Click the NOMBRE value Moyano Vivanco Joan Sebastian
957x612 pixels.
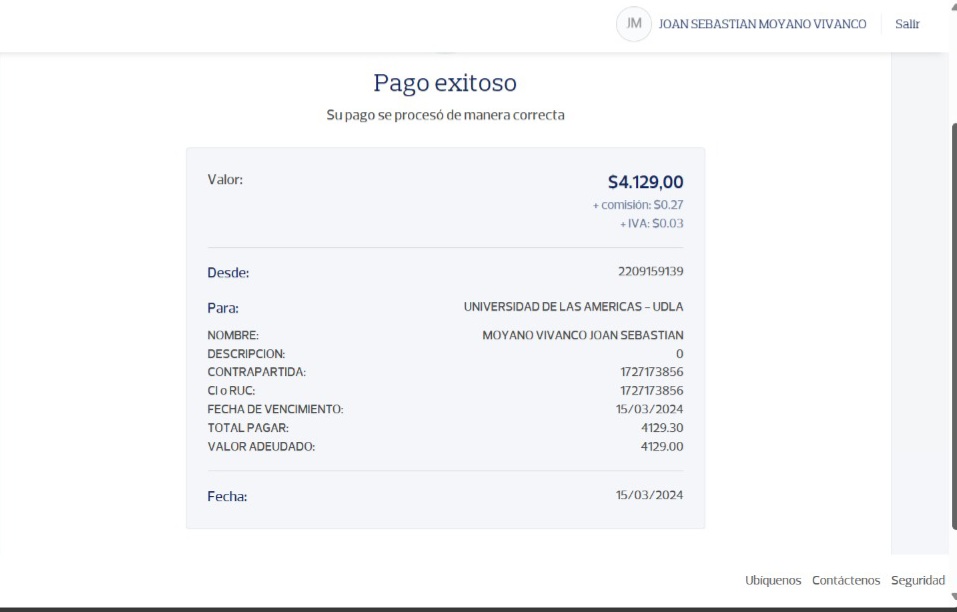[582, 336]
